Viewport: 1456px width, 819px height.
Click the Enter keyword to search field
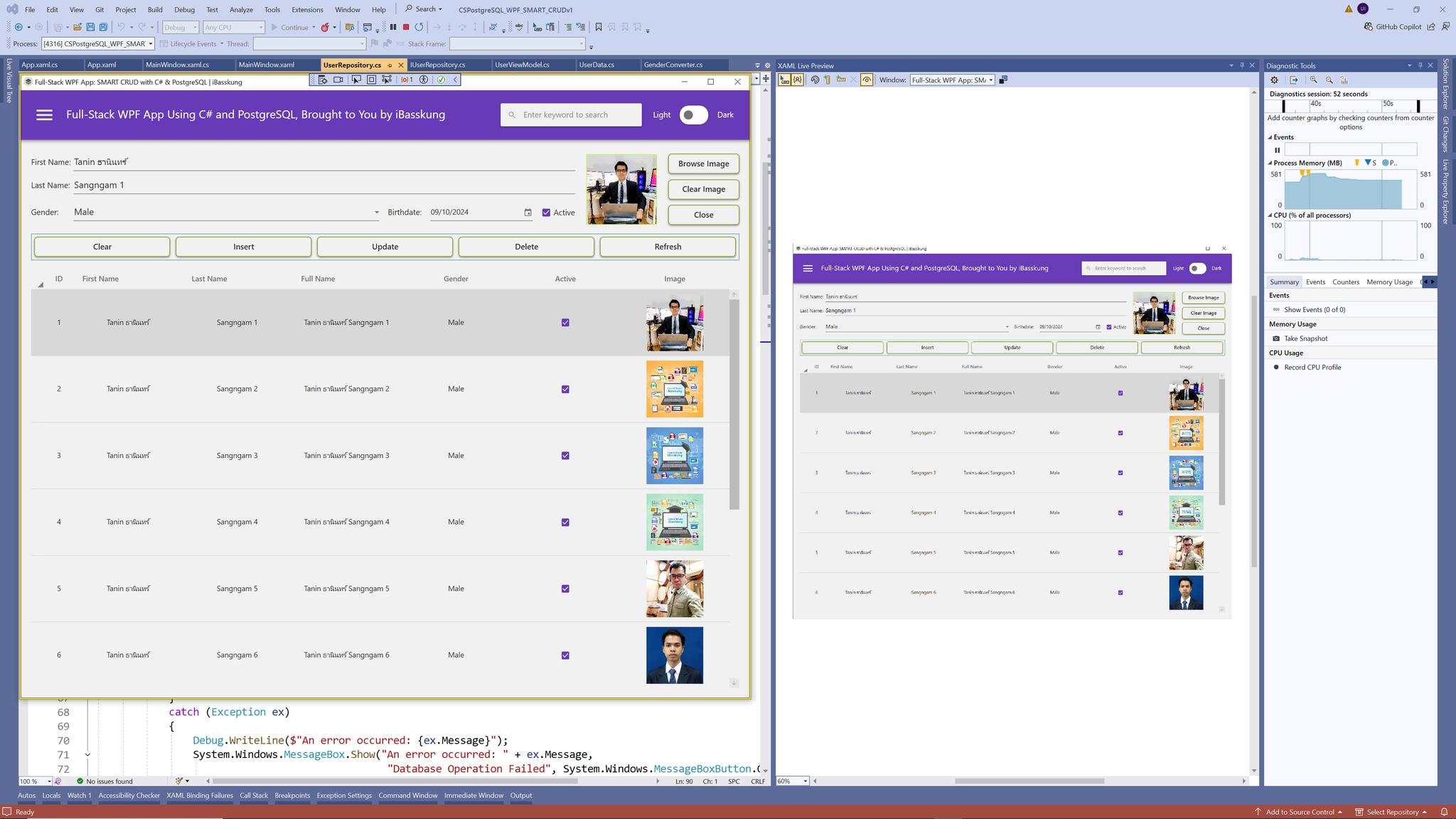571,114
